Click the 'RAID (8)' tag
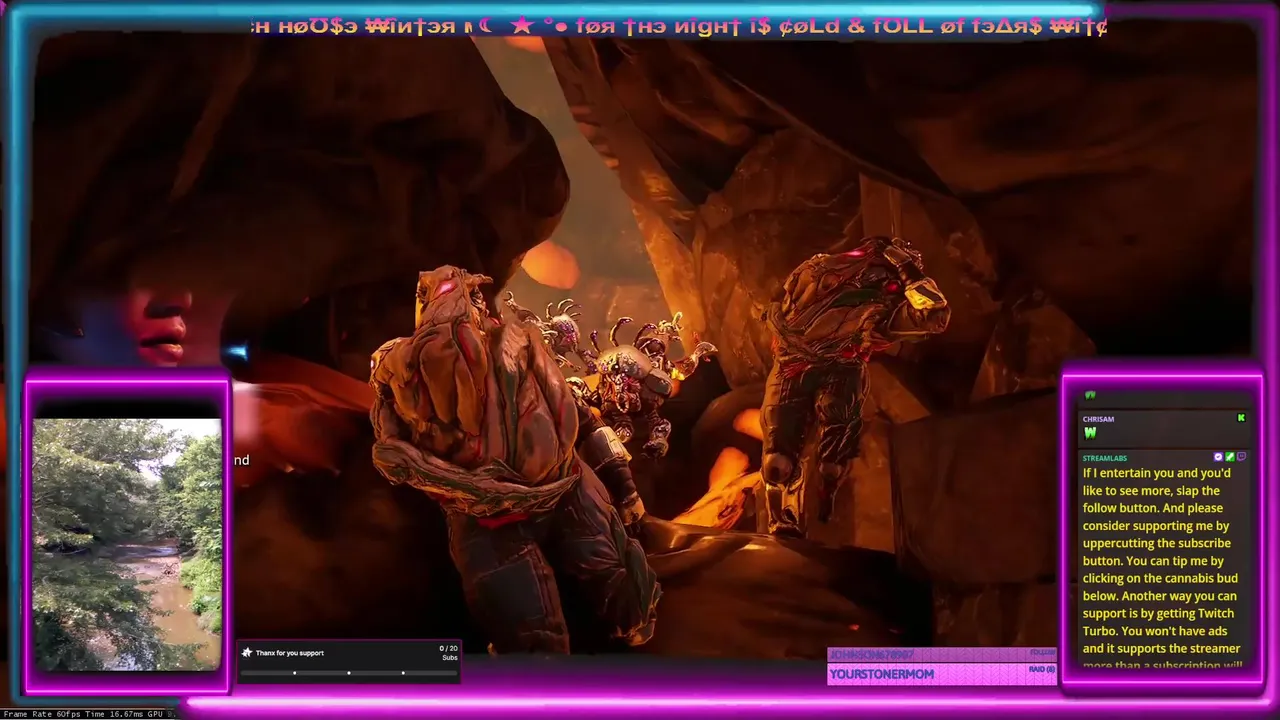1280x720 pixels. 1042,669
